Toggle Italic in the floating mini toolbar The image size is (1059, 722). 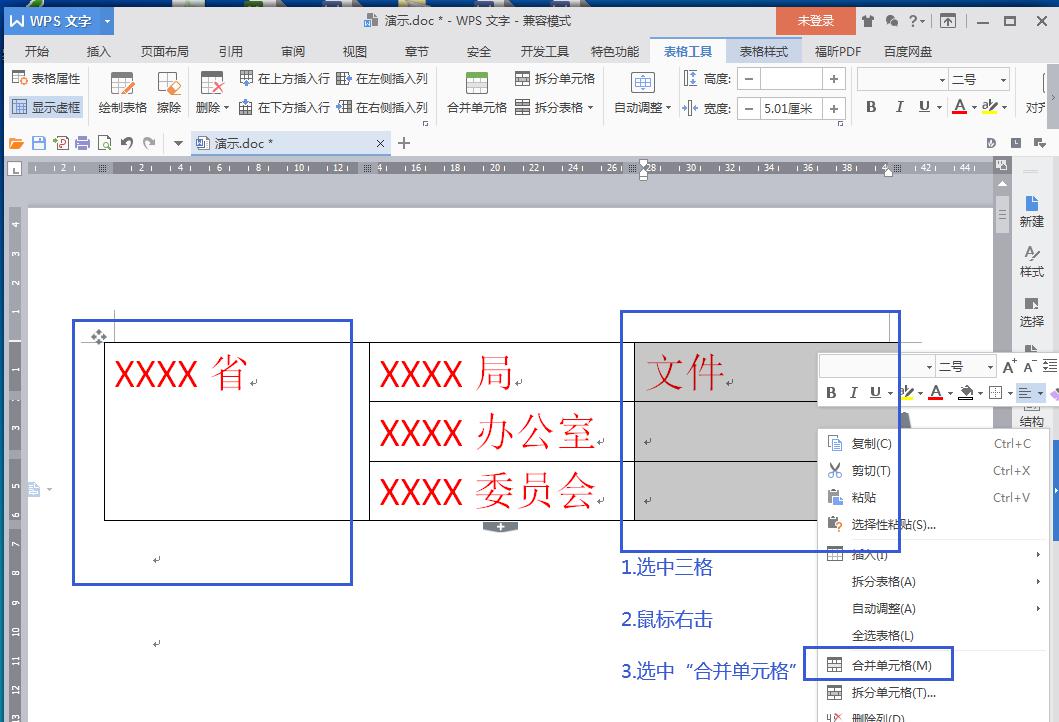pos(854,392)
